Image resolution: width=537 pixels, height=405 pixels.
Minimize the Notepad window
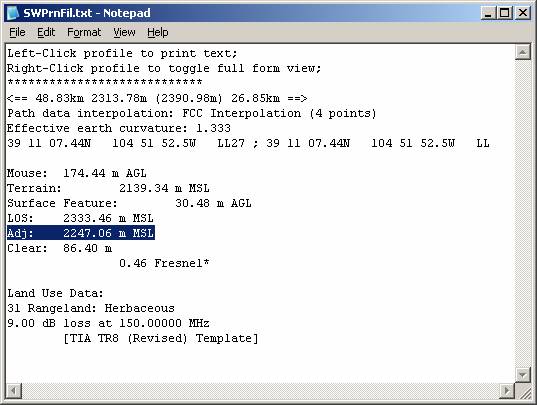pos(488,13)
